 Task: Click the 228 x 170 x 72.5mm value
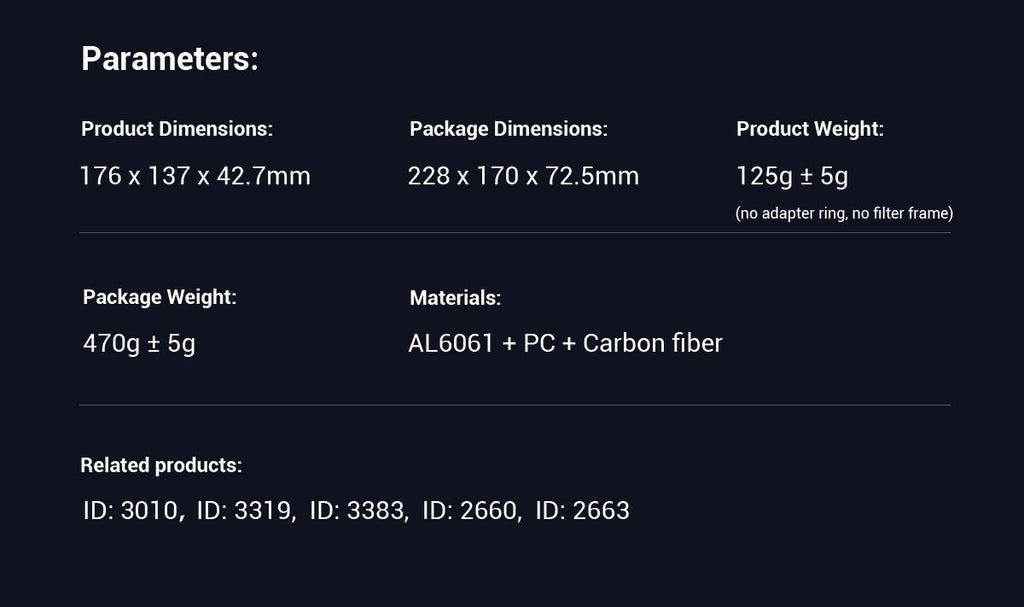[523, 176]
